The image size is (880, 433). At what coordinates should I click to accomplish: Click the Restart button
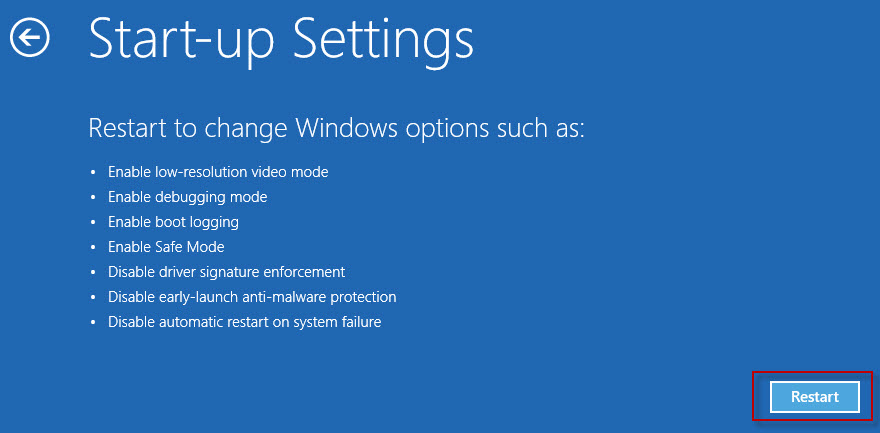814,397
